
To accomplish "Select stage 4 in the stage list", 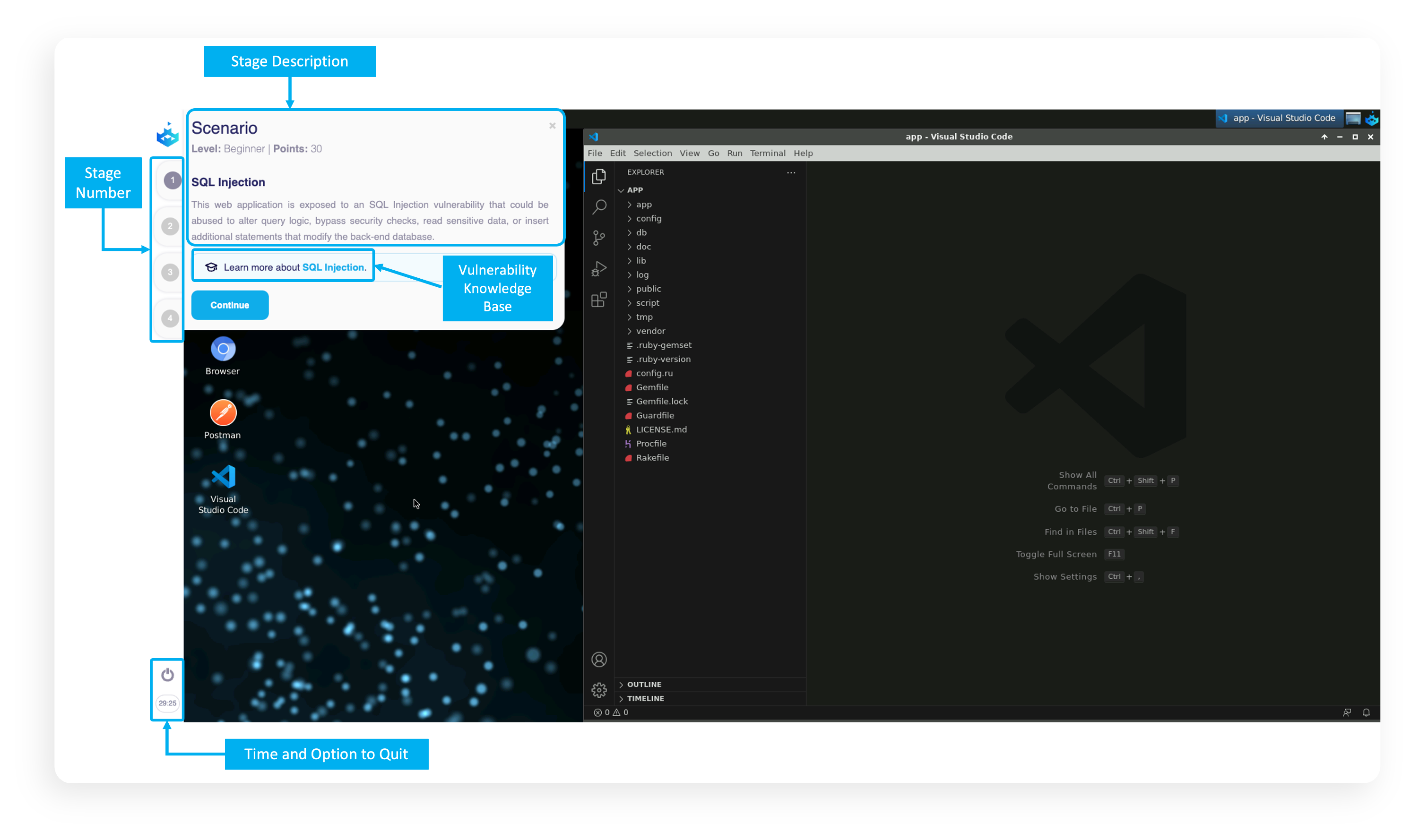I will click(x=170, y=318).
